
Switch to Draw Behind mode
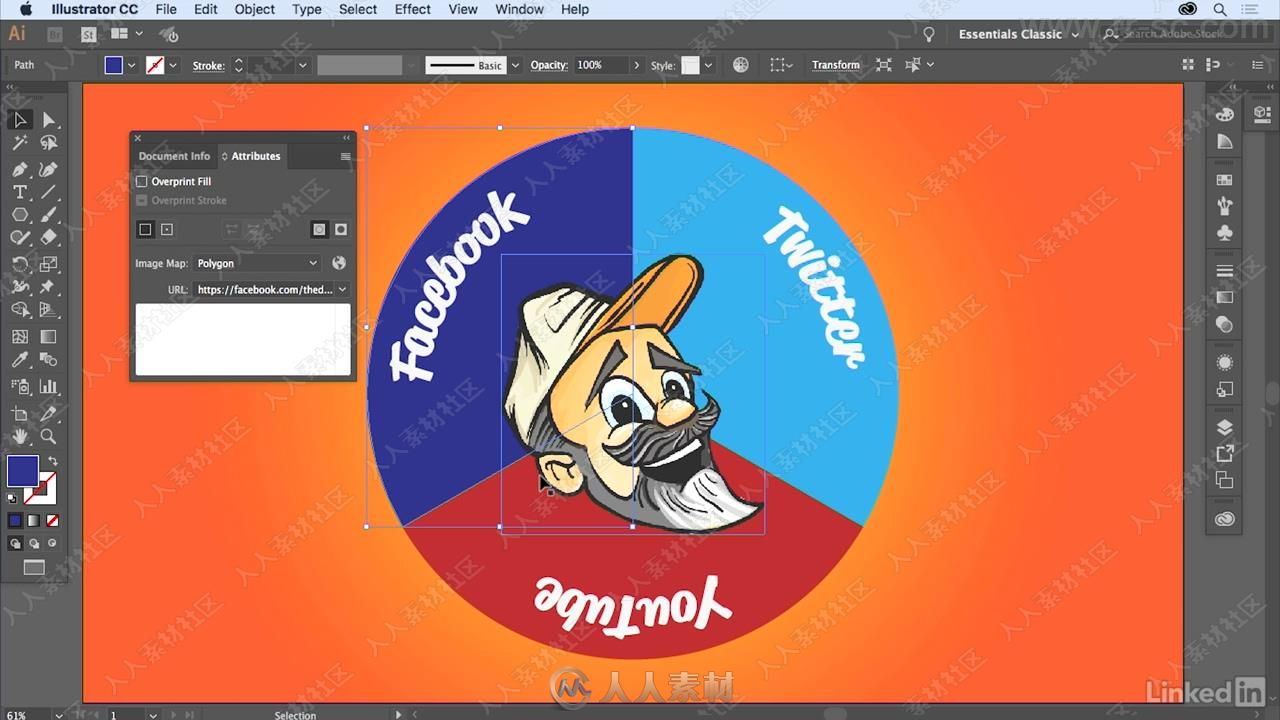pos(34,544)
